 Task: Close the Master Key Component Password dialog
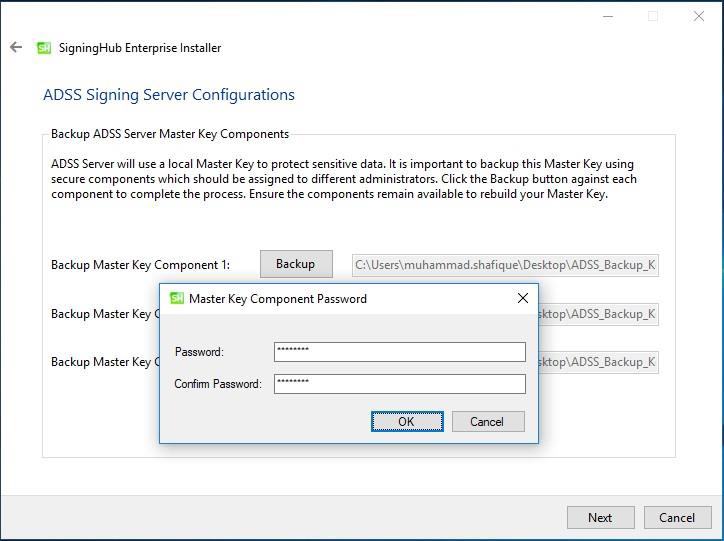(523, 298)
